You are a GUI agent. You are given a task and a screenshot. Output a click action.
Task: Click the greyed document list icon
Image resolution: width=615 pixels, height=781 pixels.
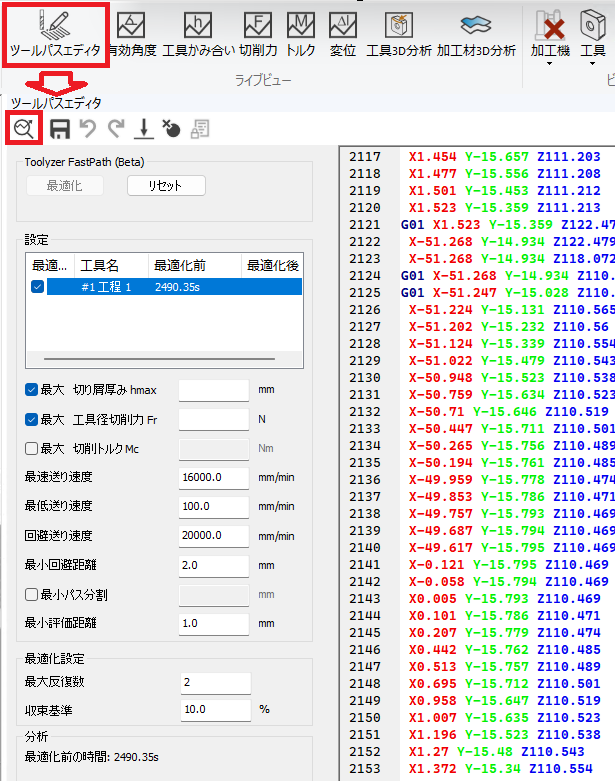tap(200, 129)
